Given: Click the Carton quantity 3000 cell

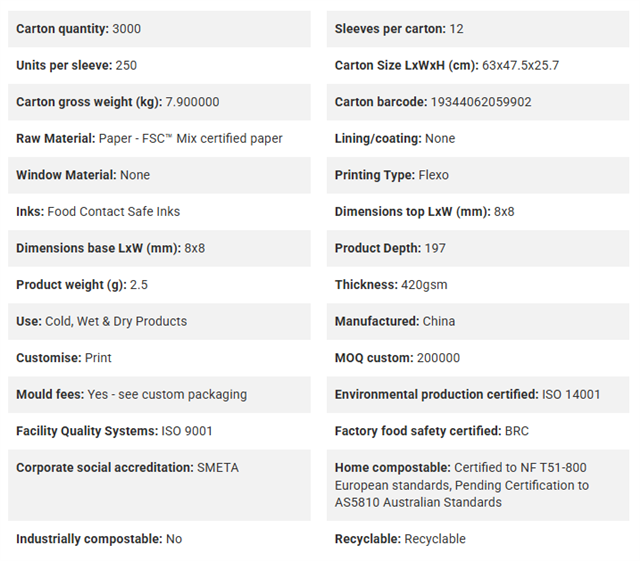Looking at the screenshot, I should (x=159, y=29).
